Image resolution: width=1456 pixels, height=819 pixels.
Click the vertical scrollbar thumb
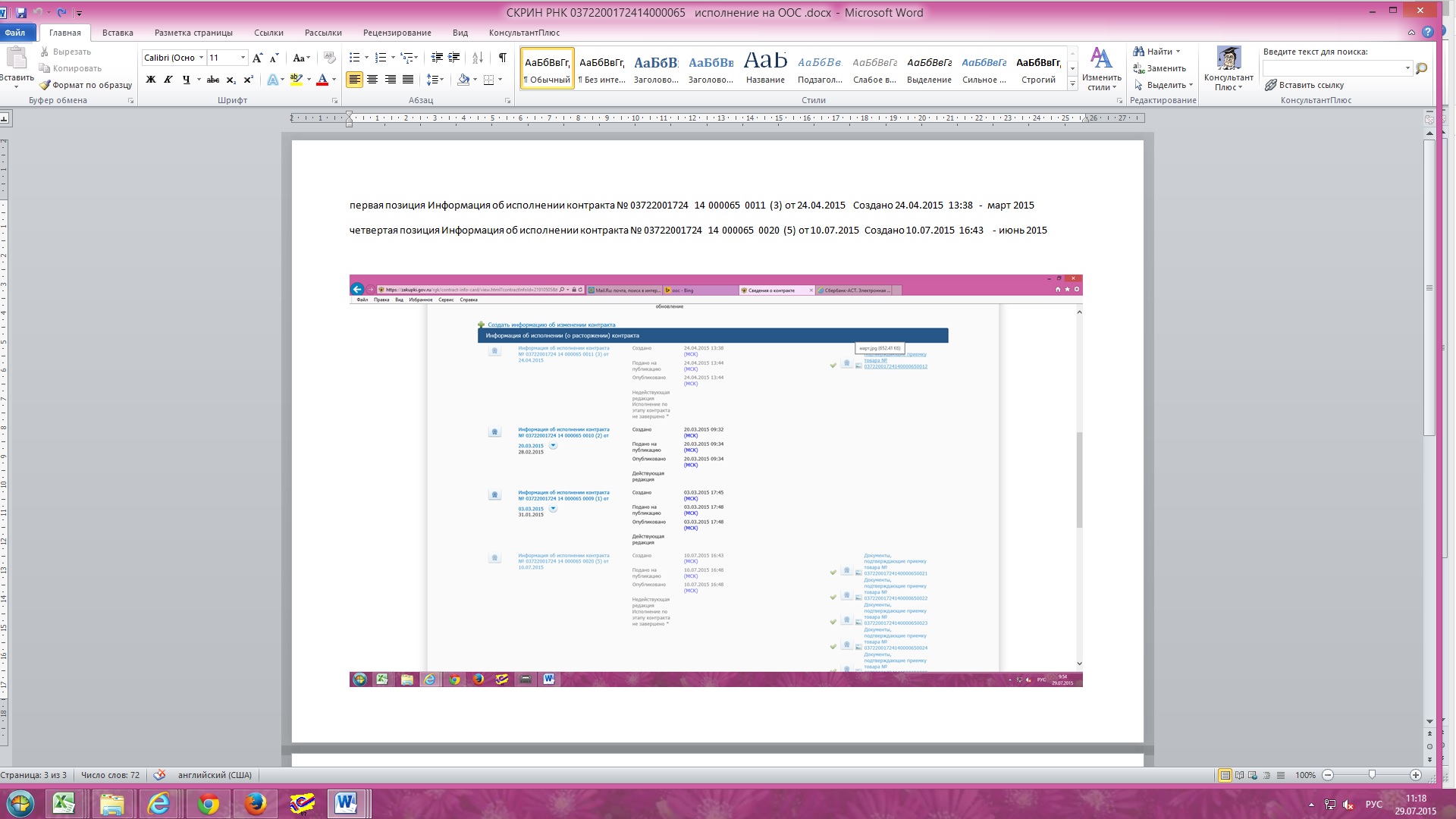(x=1429, y=288)
